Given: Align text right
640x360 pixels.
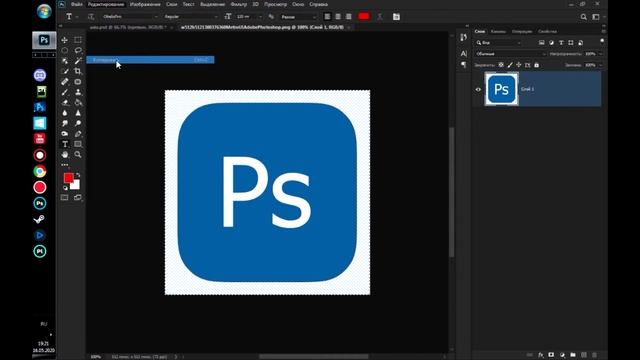Looking at the screenshot, I should click(x=349, y=17).
